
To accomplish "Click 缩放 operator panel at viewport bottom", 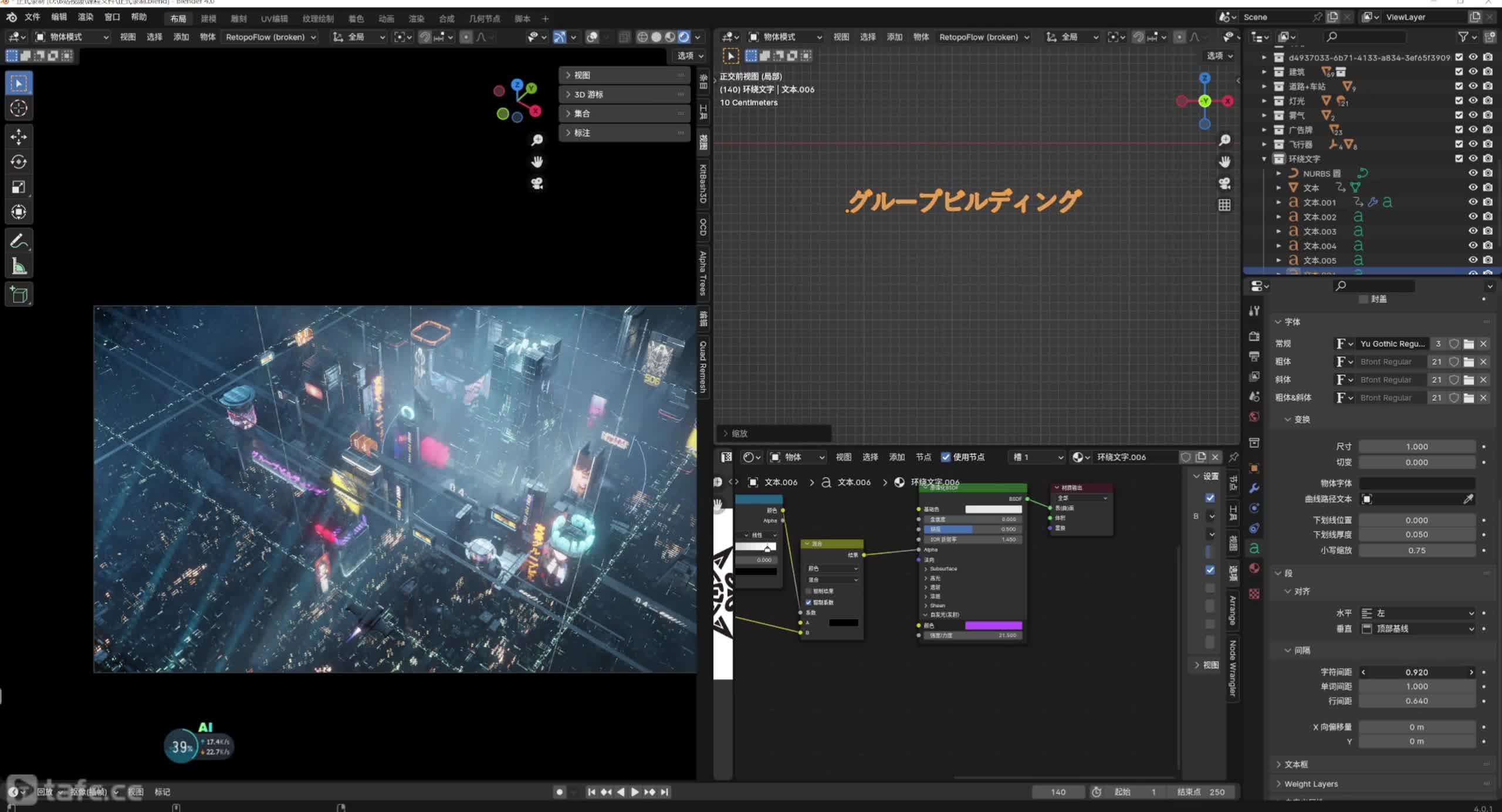I will tap(773, 434).
